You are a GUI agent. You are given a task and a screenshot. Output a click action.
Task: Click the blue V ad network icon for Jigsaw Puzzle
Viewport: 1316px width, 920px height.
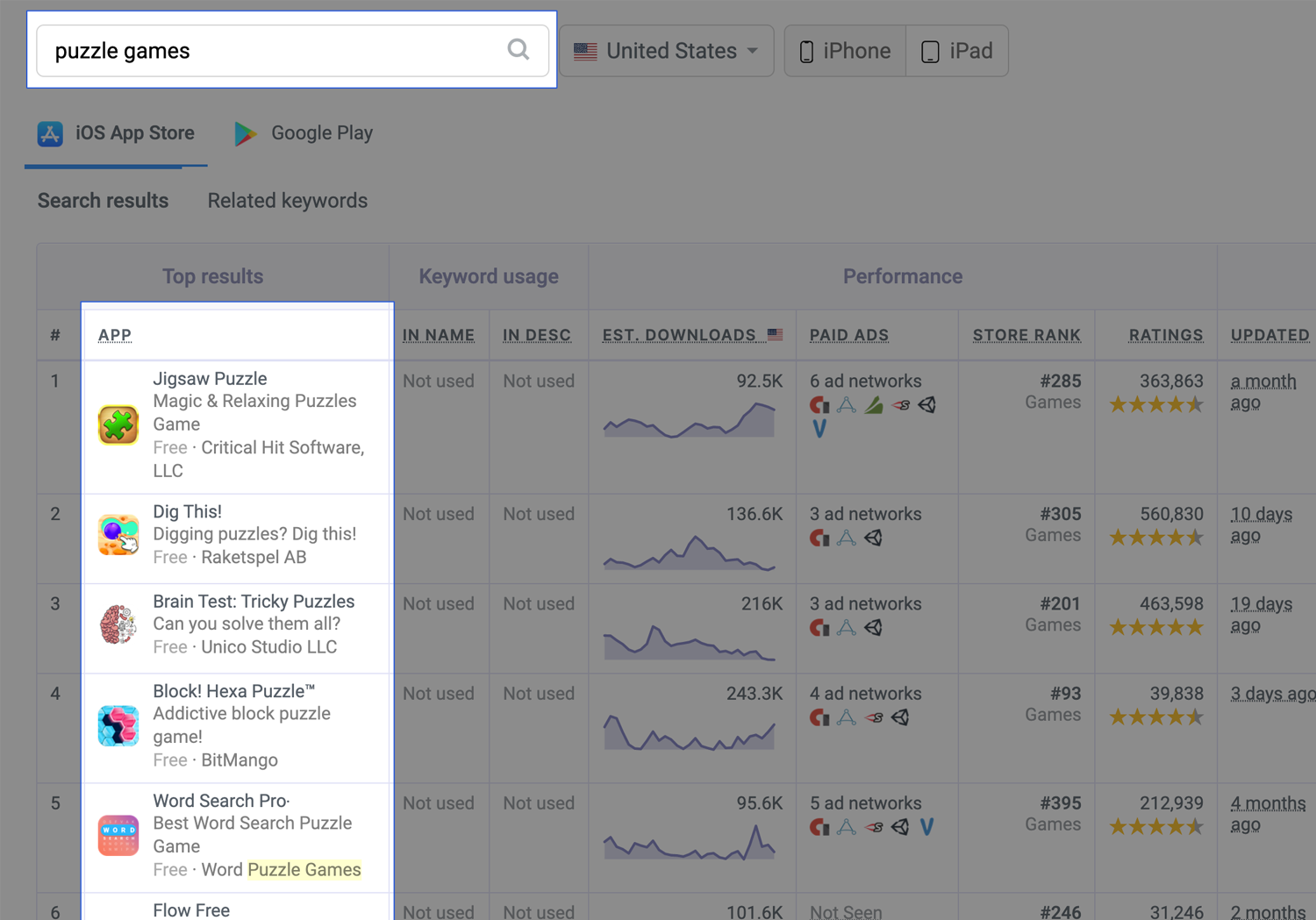tap(819, 429)
